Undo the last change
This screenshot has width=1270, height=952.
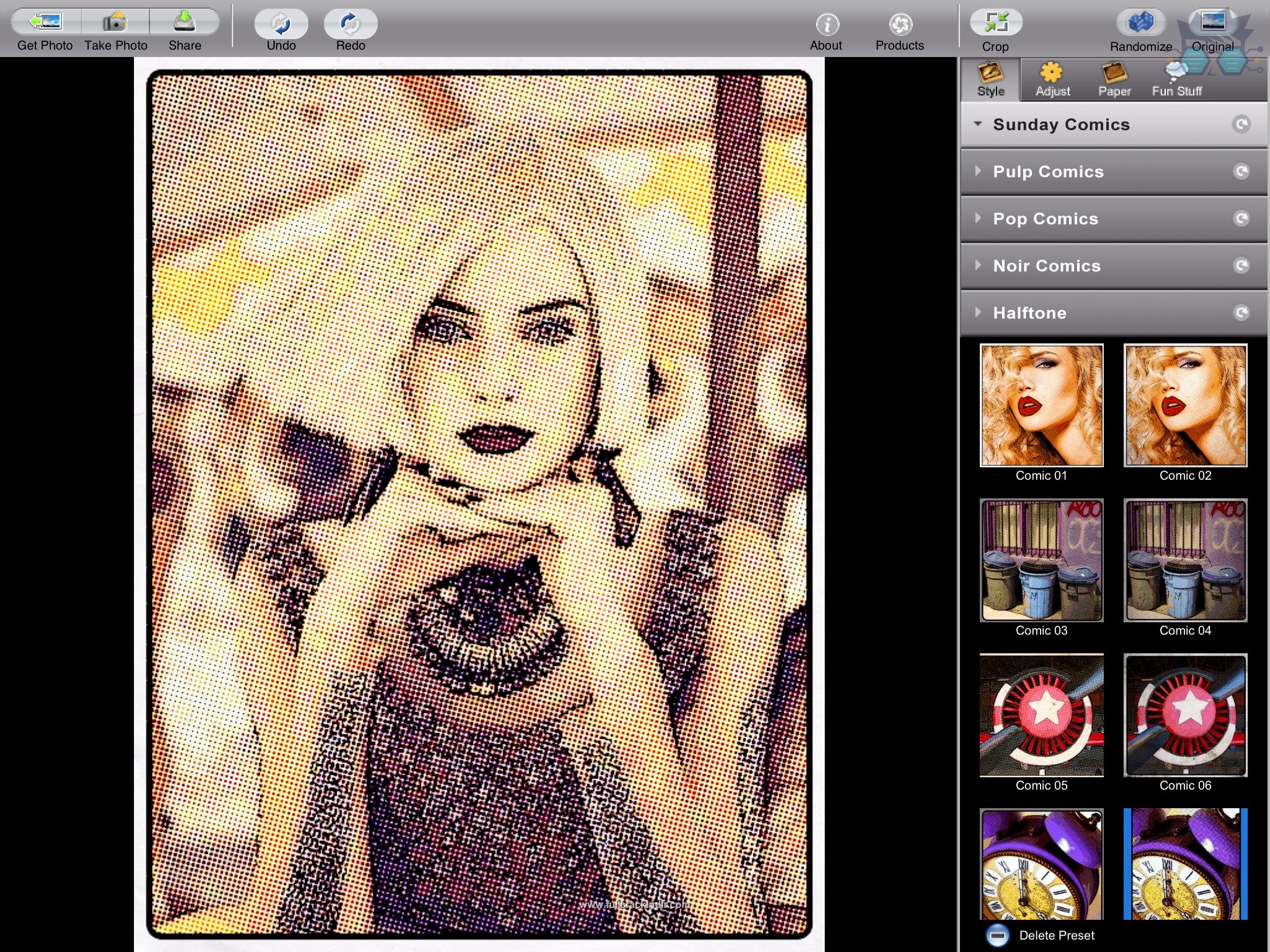coord(281,24)
